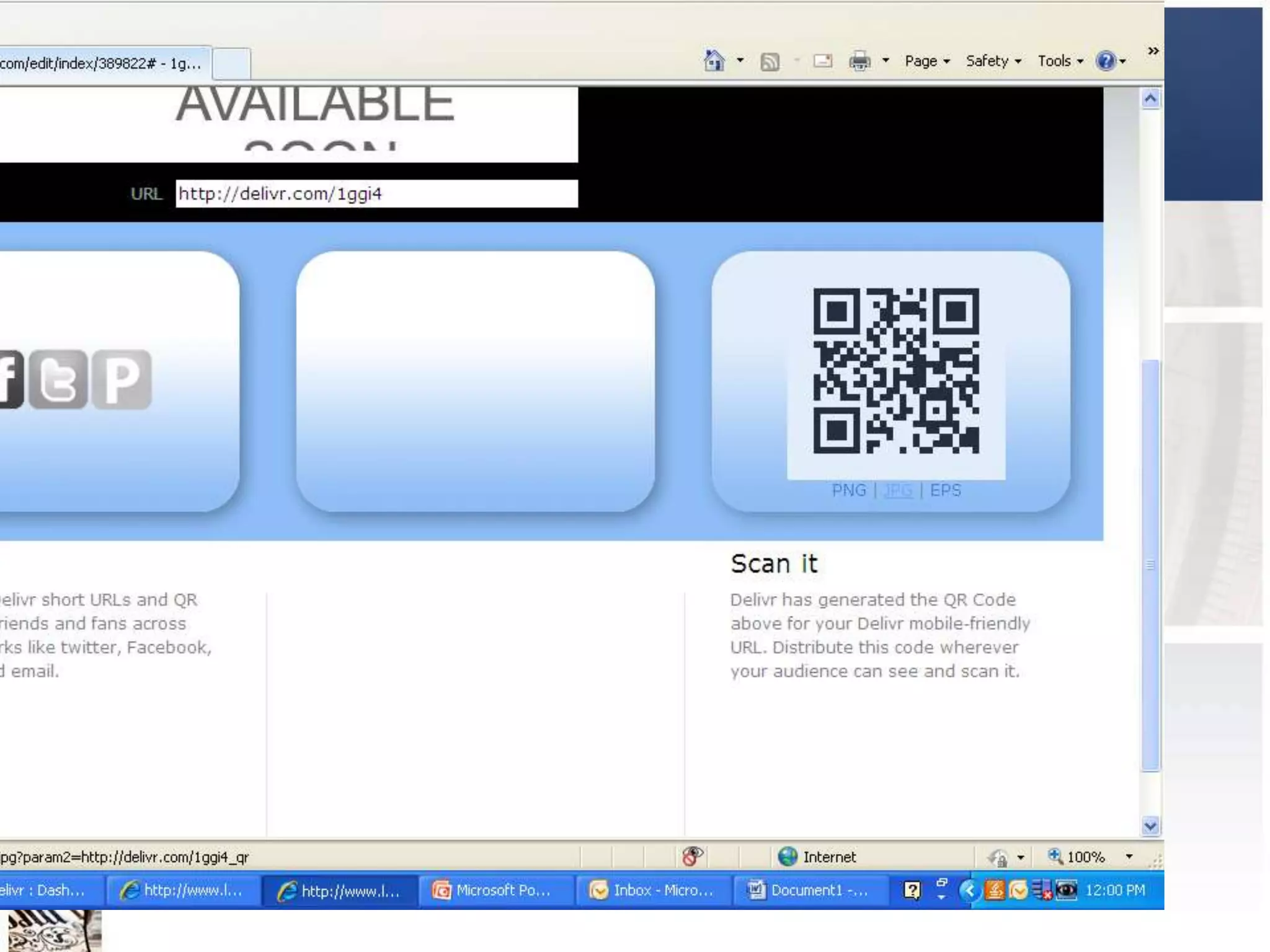Click the Home icon in browser toolbar
Image resolution: width=1270 pixels, height=952 pixels.
point(714,61)
